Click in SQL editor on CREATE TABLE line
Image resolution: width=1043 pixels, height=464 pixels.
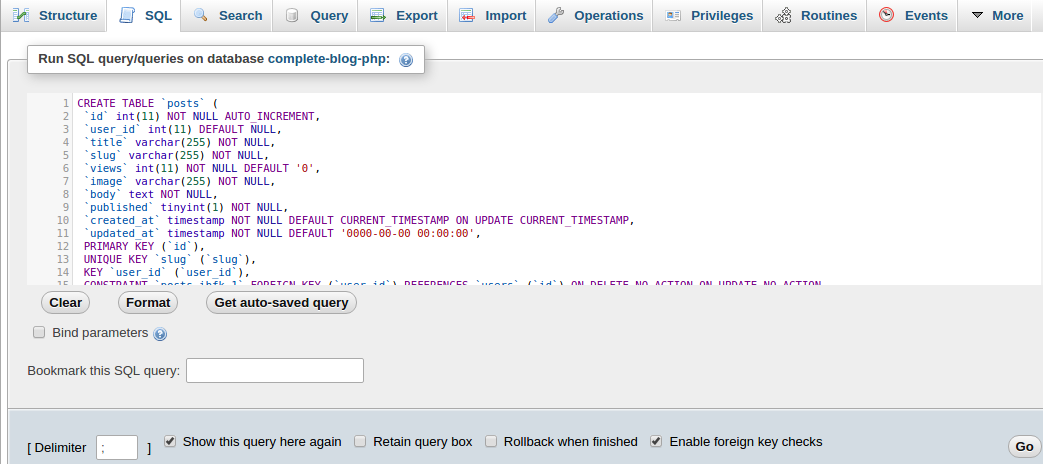[x=148, y=103]
